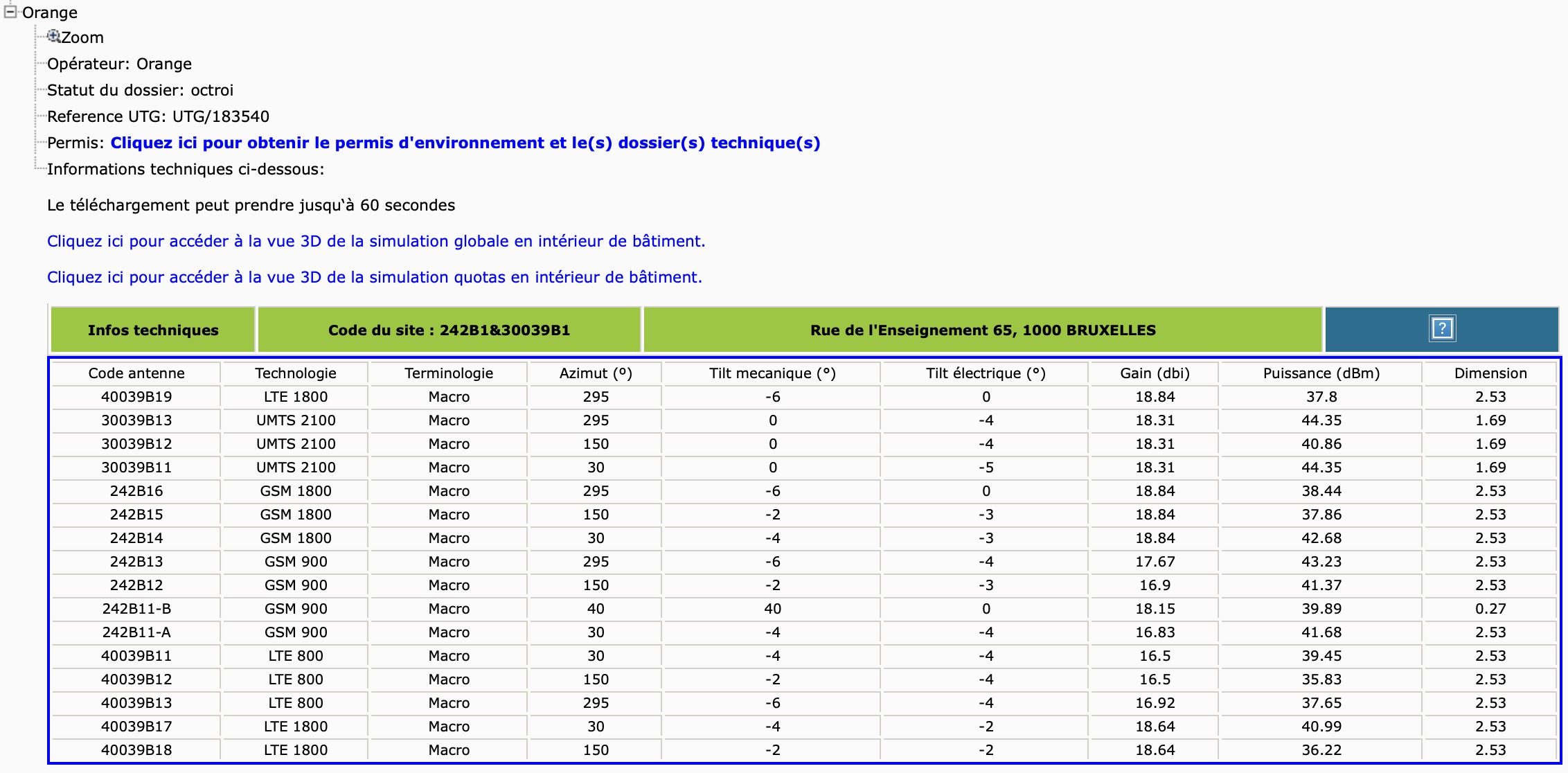
Task: Click the Tilt électrique (°) column header
Action: 986,373
